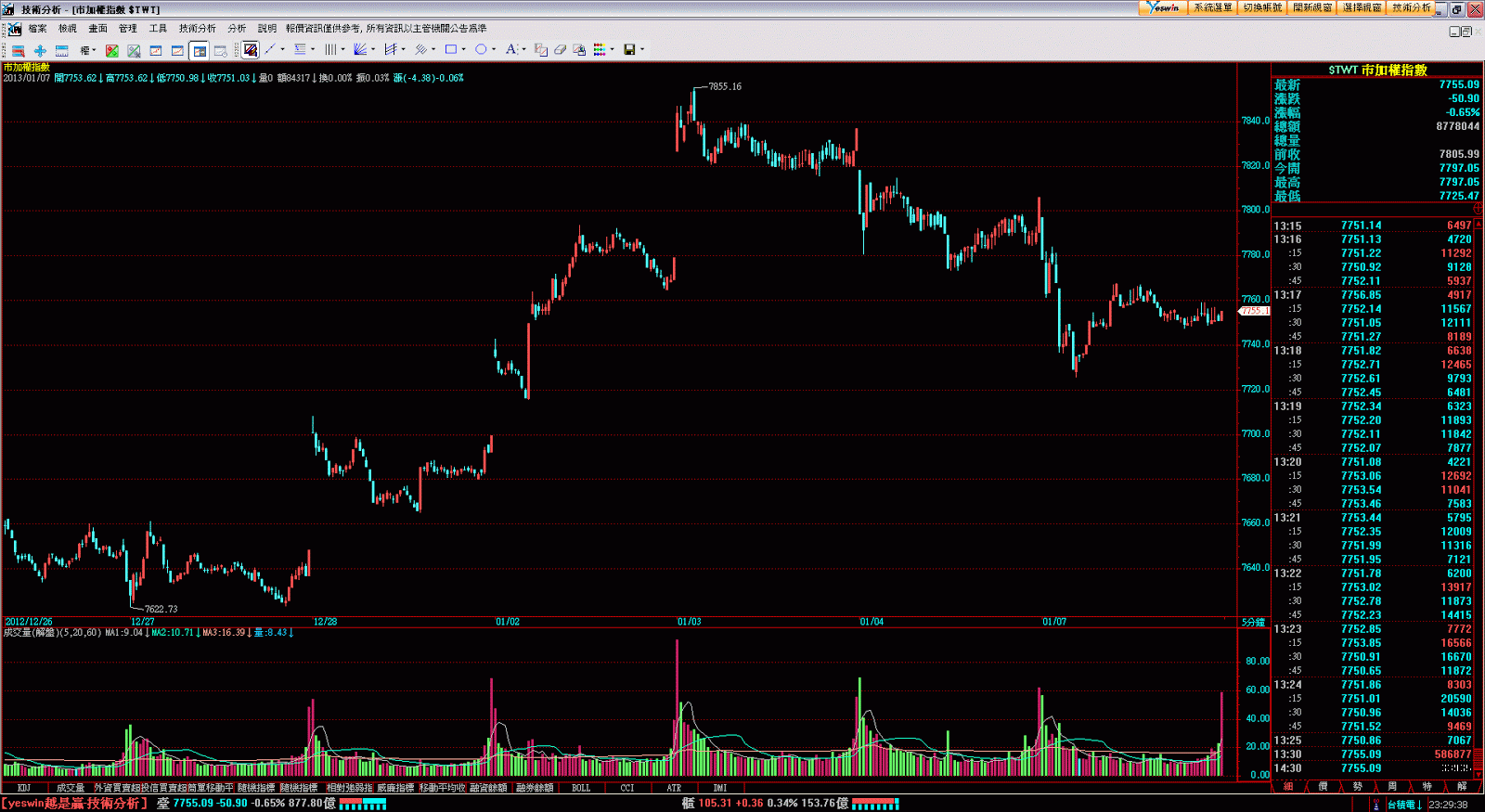This screenshot has height=812, width=1485.
Task: Switch to the KDJ indicator tab
Action: [24, 788]
